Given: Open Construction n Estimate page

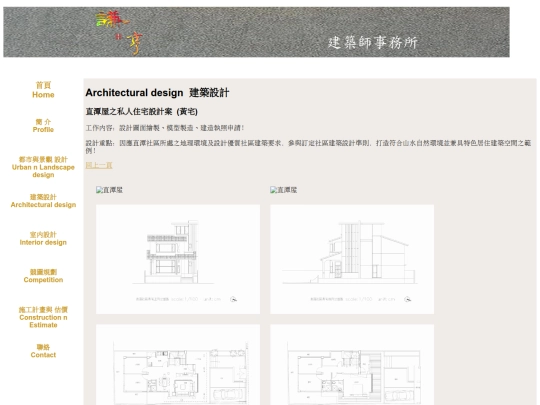Looking at the screenshot, I should click(x=43, y=317).
